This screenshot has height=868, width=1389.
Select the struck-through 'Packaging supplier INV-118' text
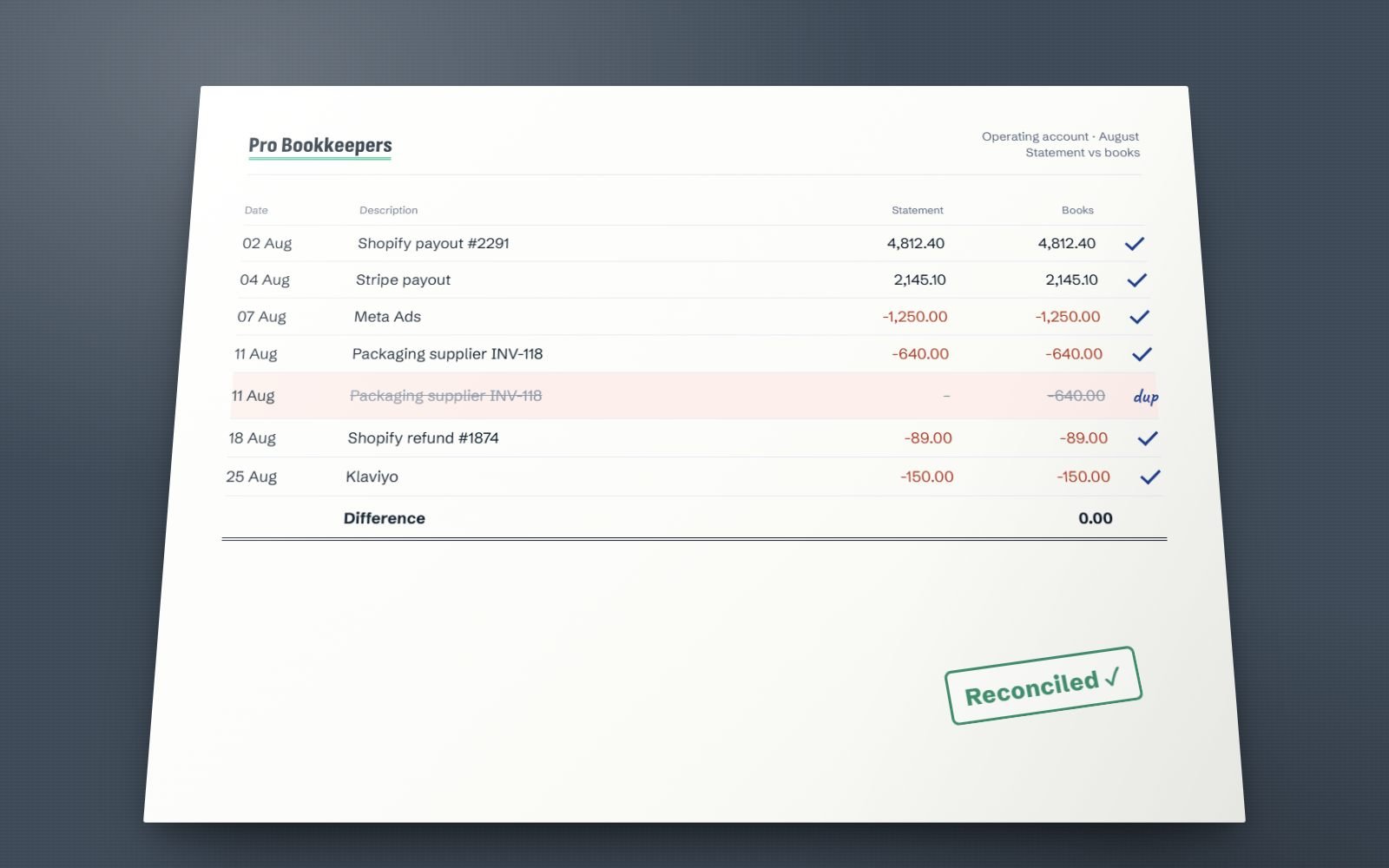tap(445, 396)
